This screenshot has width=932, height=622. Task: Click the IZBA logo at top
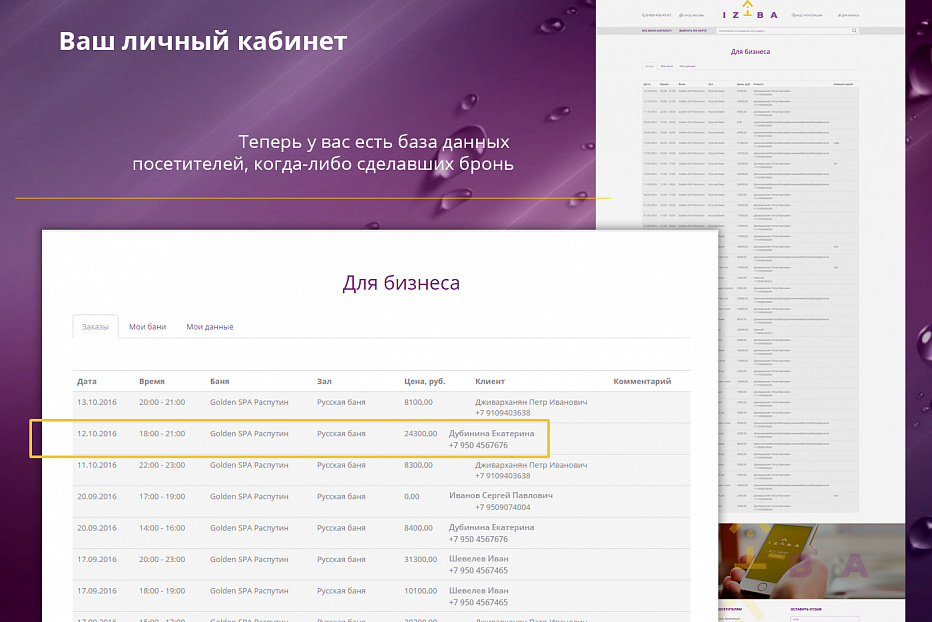pyautogui.click(x=749, y=15)
